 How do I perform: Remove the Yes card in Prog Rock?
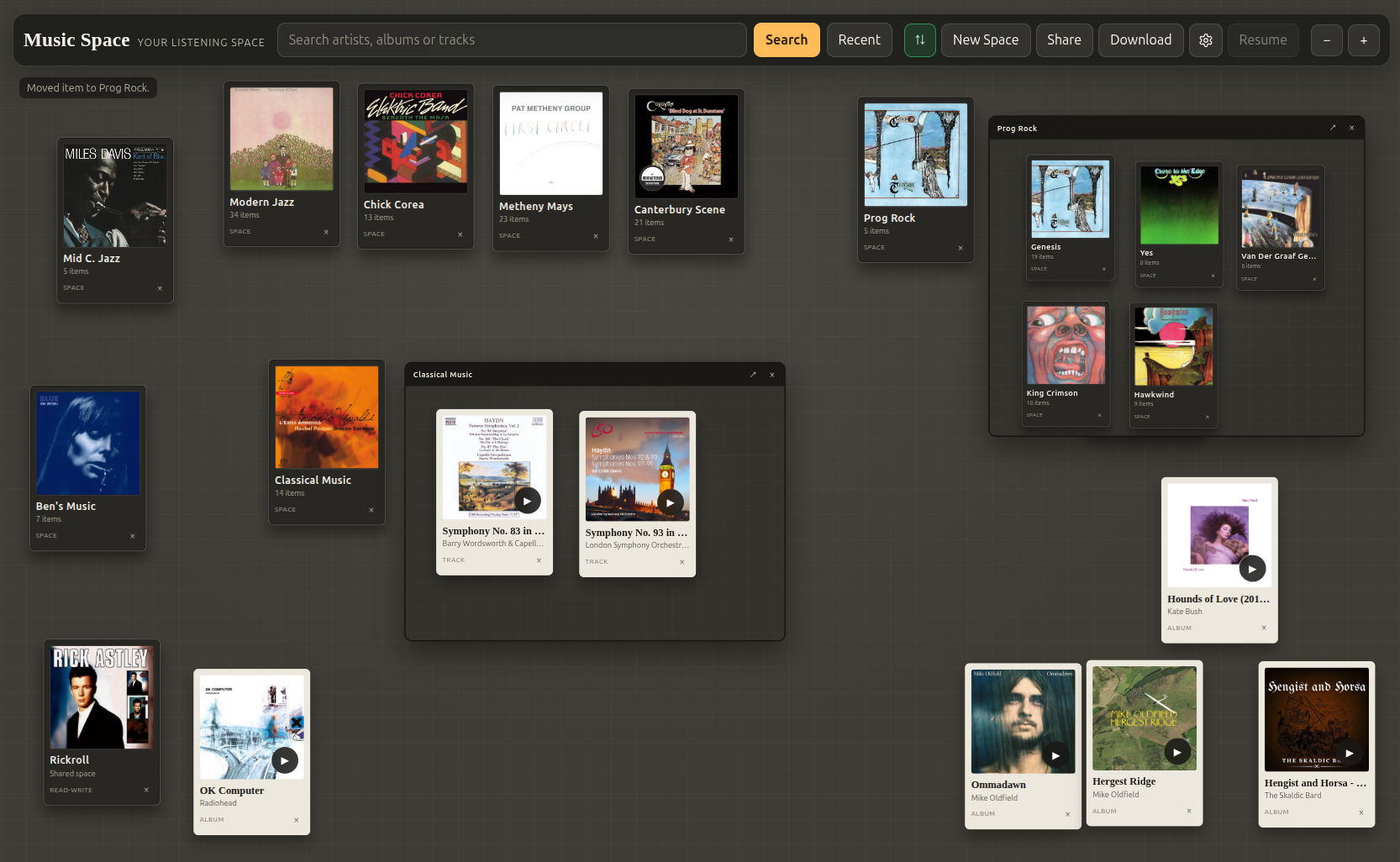(x=1213, y=276)
